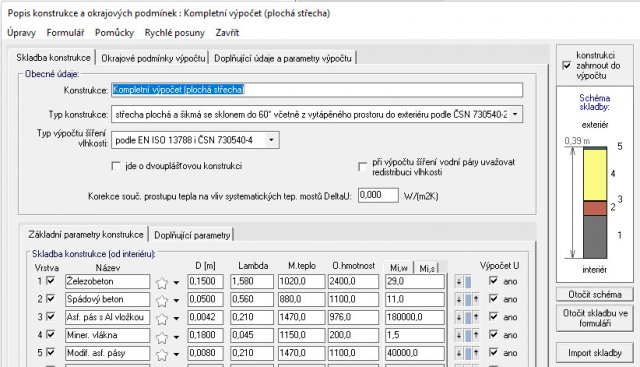Move layer 3 Asf. pás down
The width and height of the screenshot is (640, 367).
(459, 318)
